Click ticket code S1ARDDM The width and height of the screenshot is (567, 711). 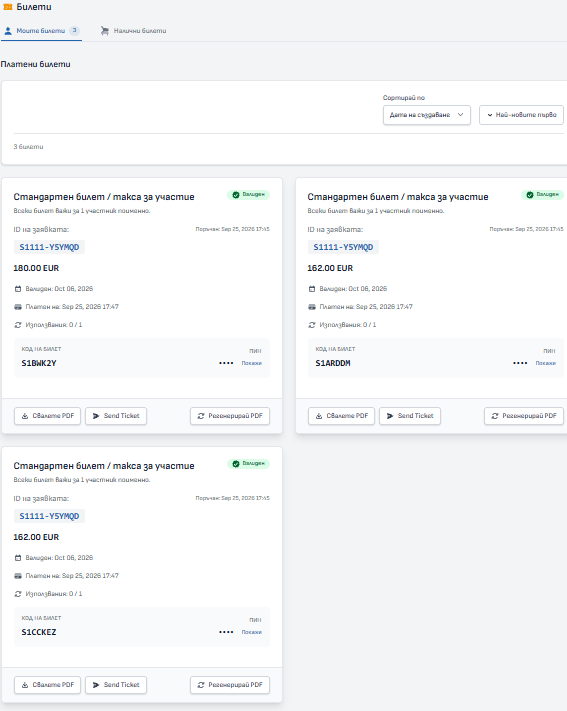coord(333,363)
